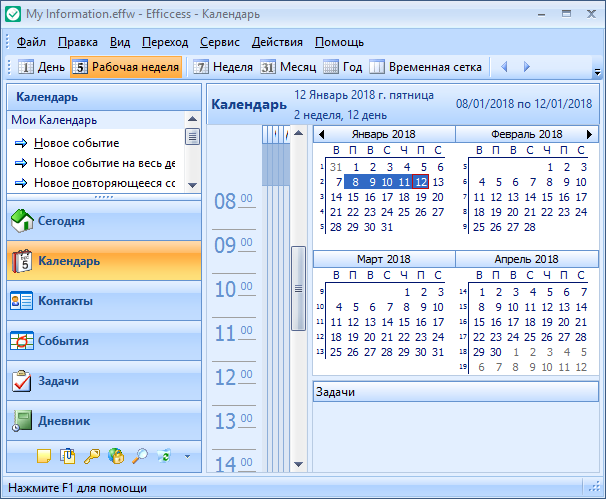Click the recycle bin icon
606x499 pixels.
tap(164, 456)
